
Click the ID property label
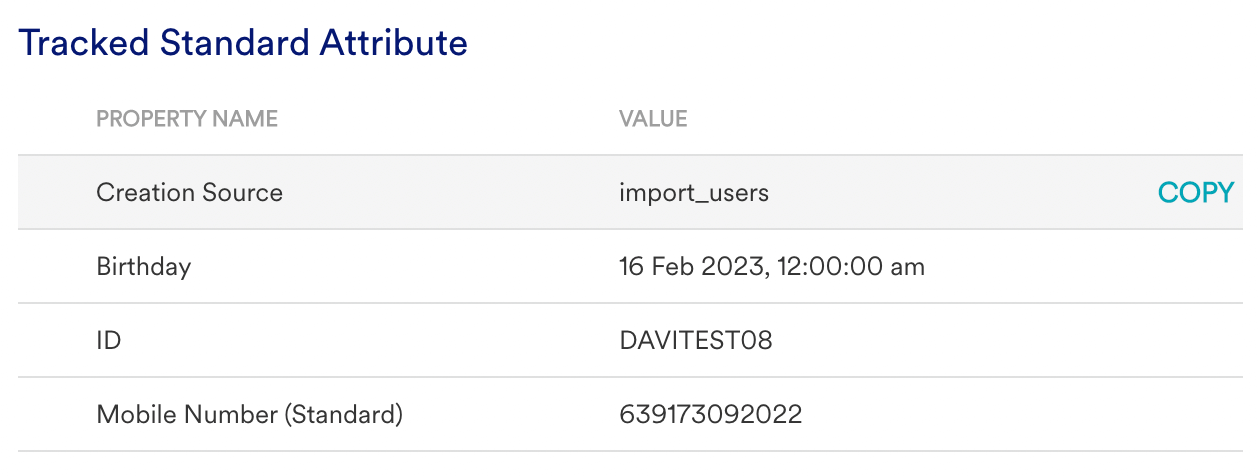[108, 341]
